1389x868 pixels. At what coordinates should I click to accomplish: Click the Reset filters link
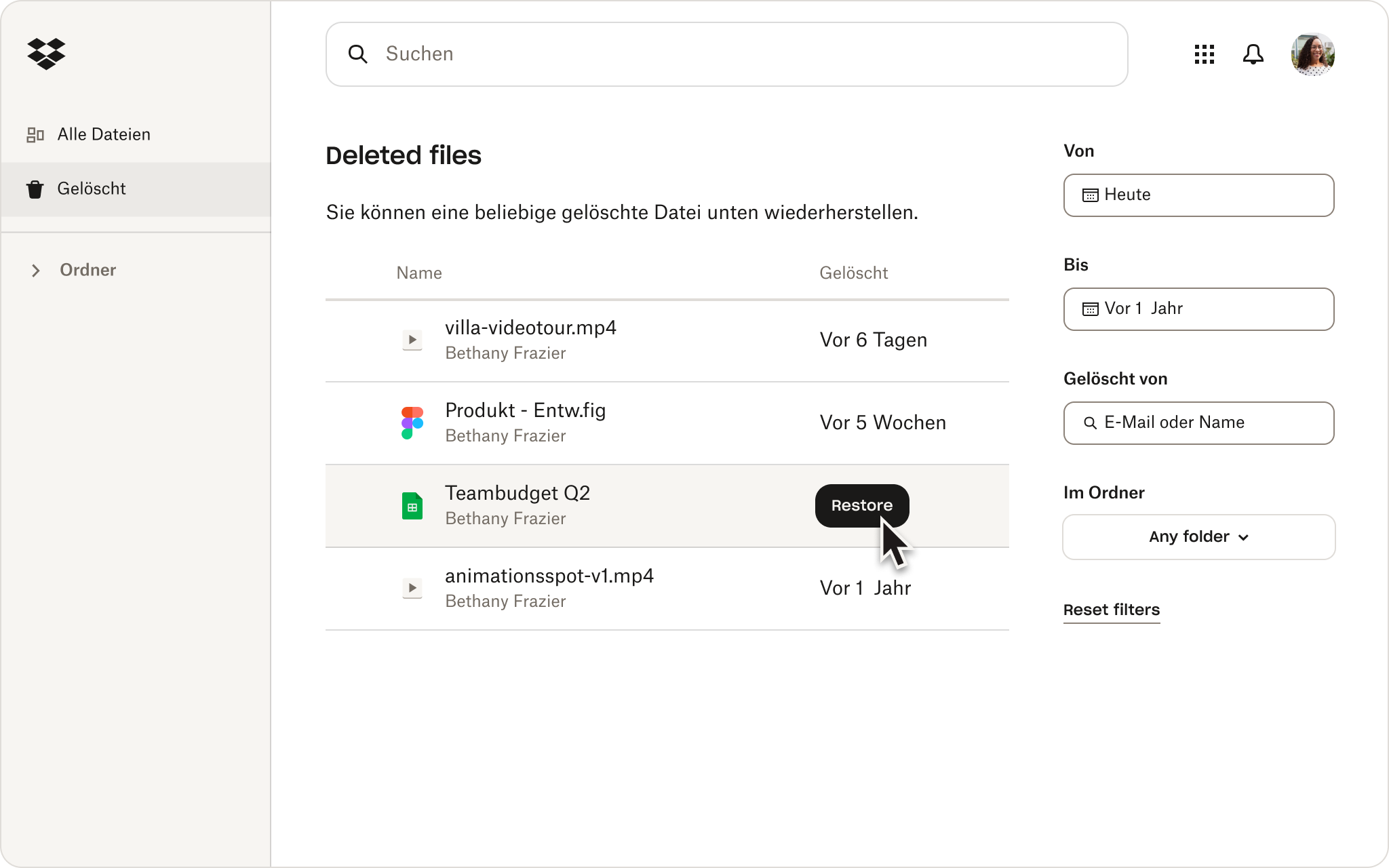[x=1112, y=610]
